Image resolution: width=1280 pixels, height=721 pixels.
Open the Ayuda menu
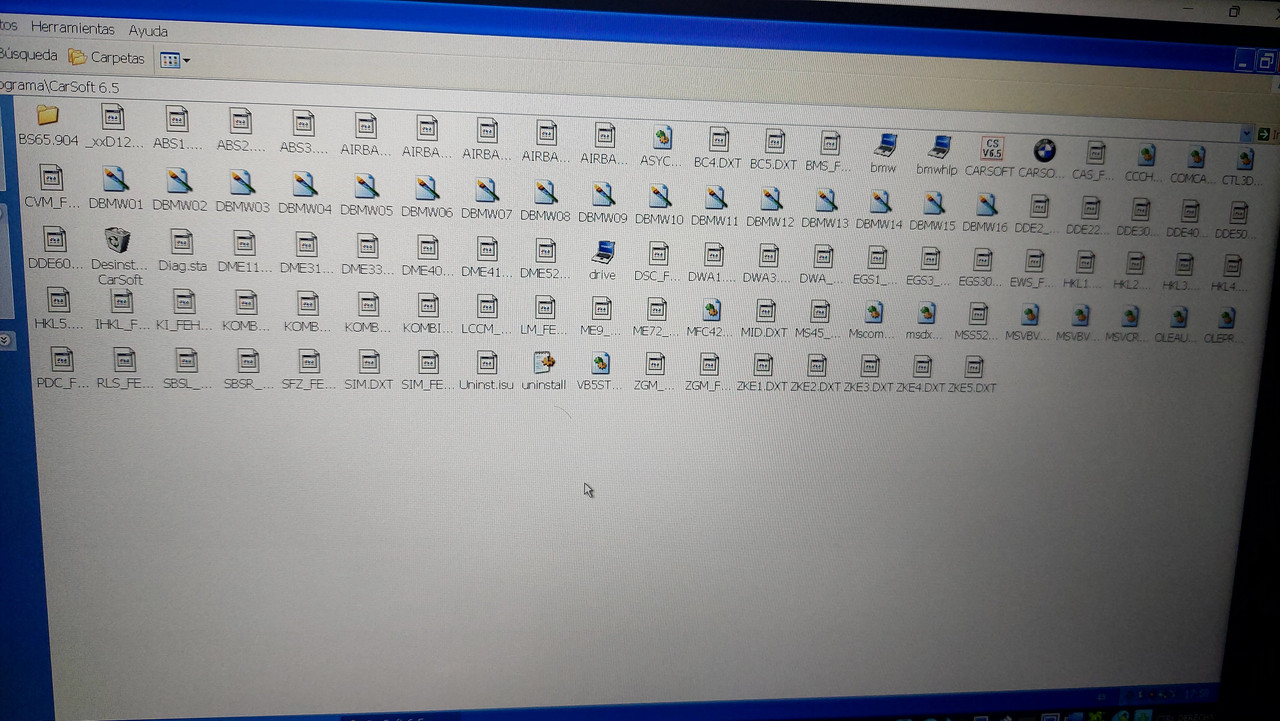pos(148,31)
